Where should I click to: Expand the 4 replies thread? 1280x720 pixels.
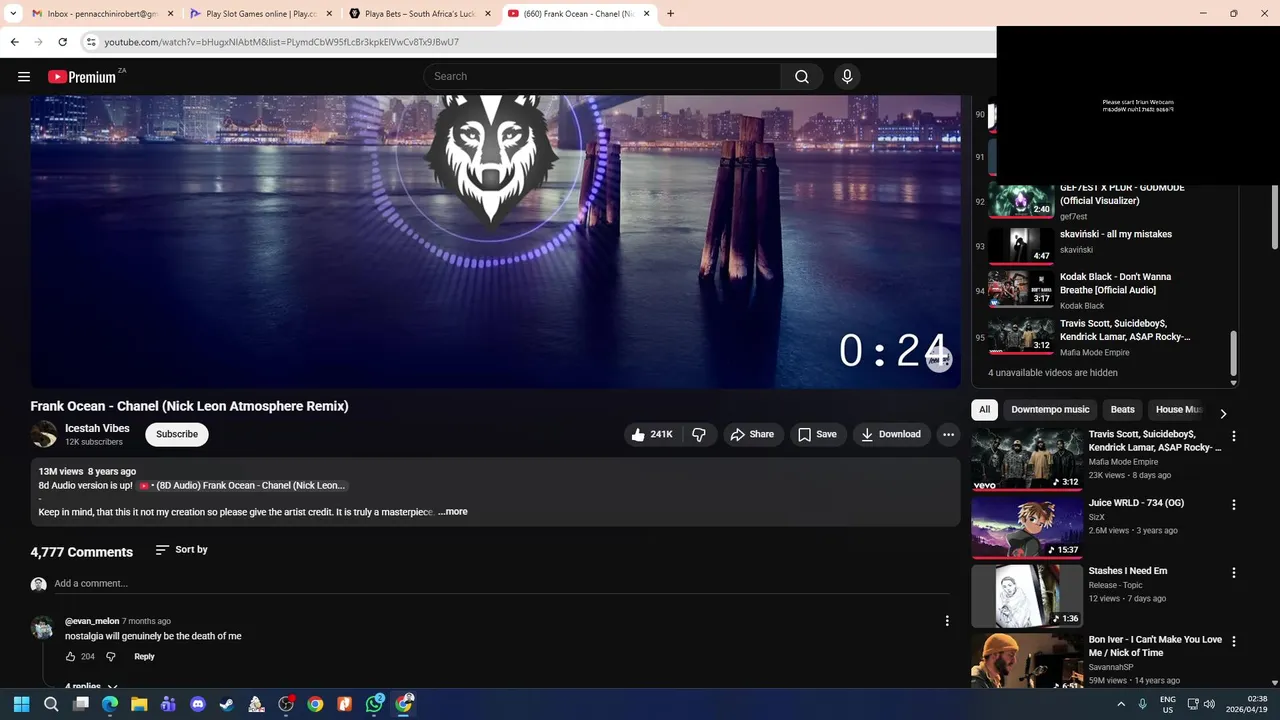click(91, 686)
